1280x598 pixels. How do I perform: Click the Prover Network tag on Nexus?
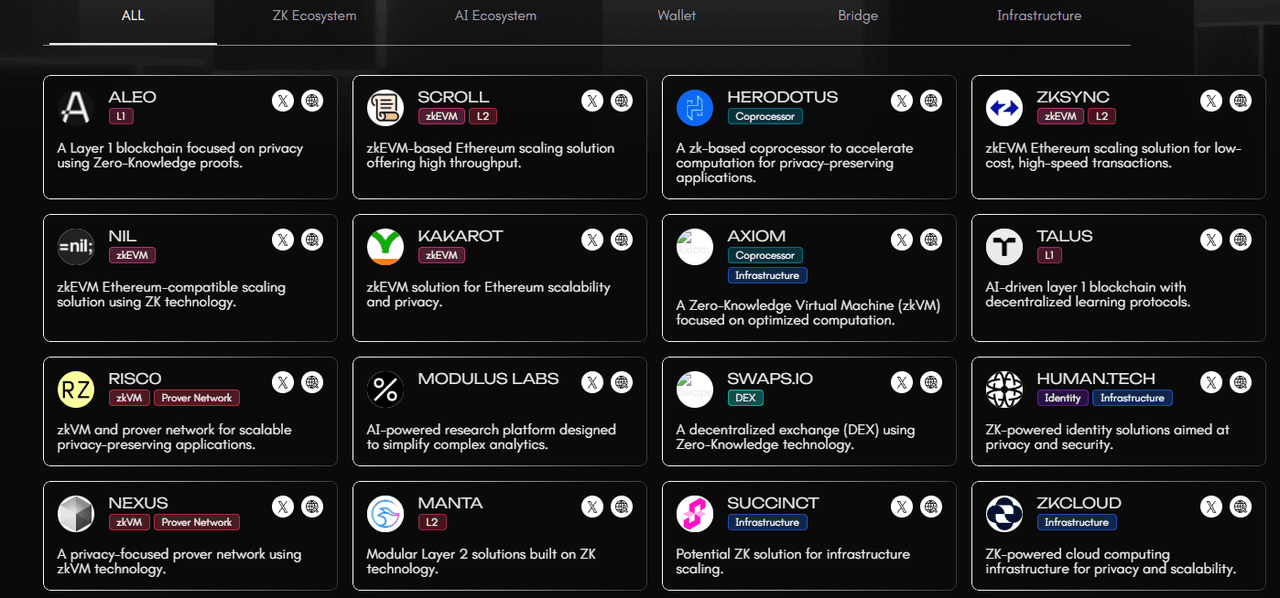pyautogui.click(x=197, y=522)
